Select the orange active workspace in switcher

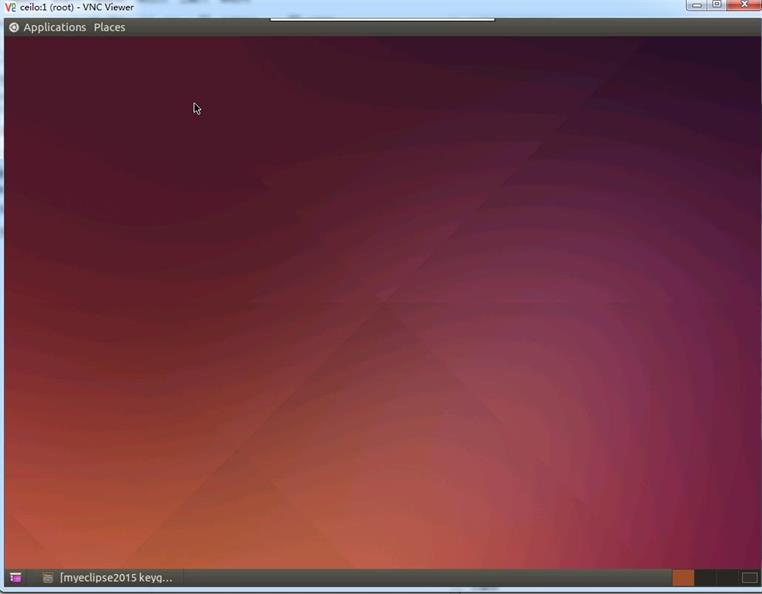(x=683, y=577)
